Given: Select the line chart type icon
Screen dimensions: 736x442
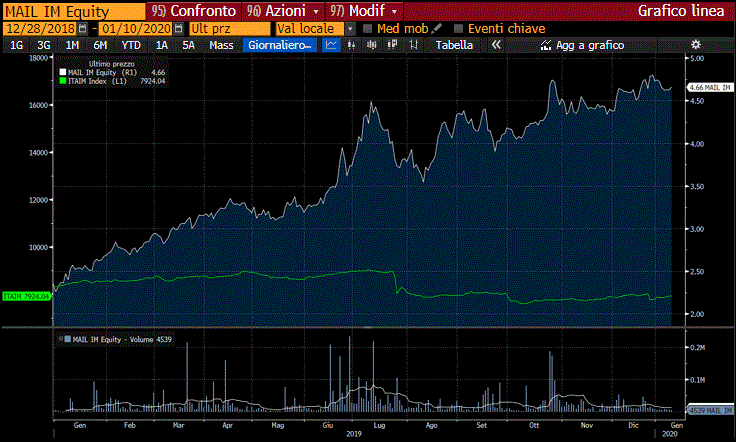Looking at the screenshot, I should pos(331,45).
